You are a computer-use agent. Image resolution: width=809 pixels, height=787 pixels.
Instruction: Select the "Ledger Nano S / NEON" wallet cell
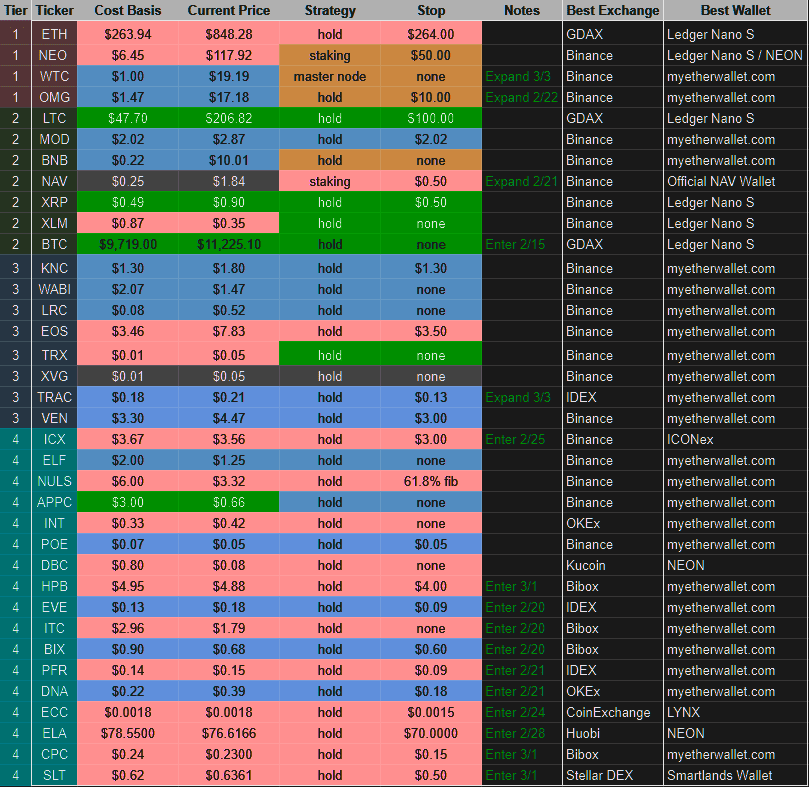tap(736, 55)
